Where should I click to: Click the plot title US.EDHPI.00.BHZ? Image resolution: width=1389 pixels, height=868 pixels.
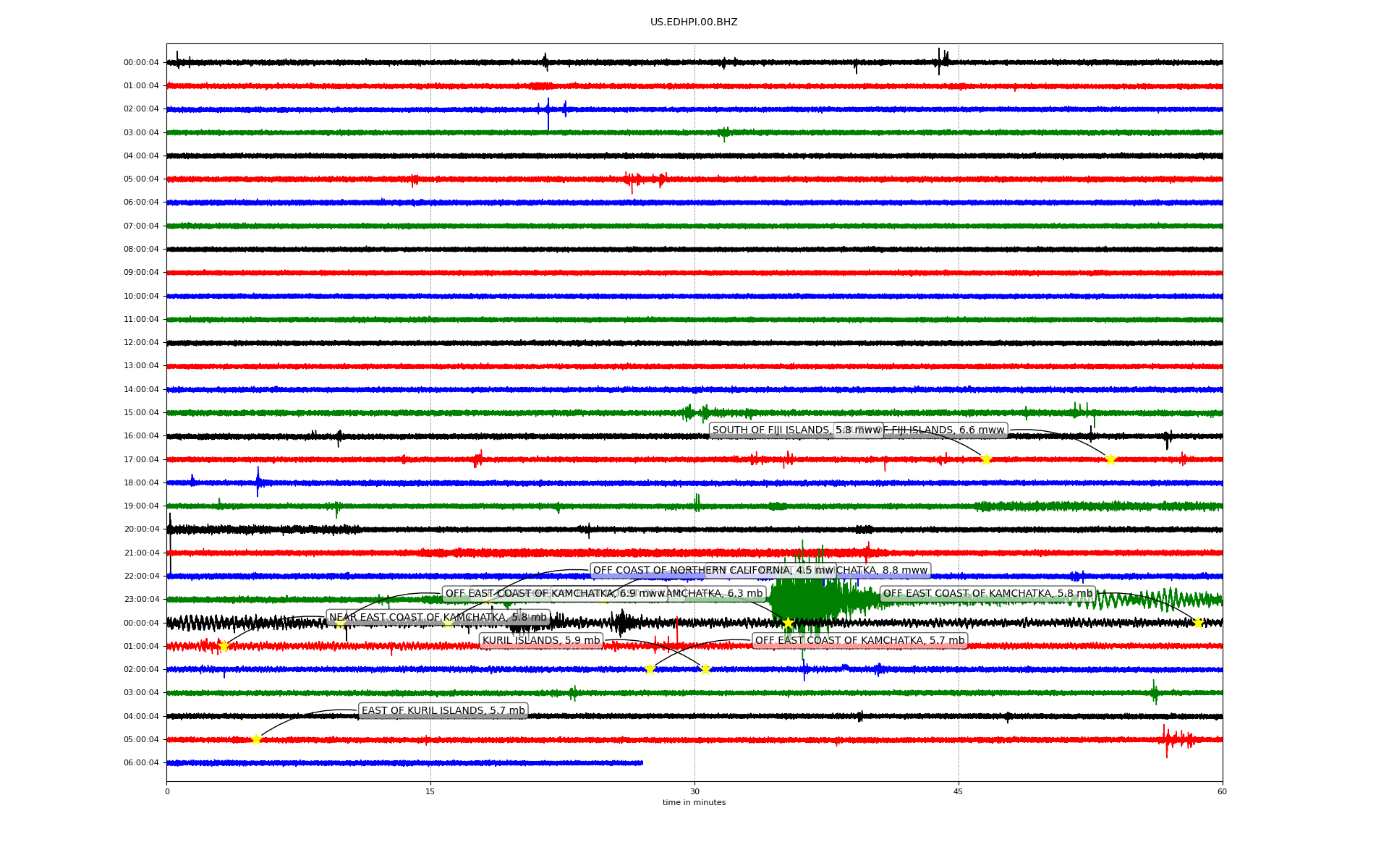[x=694, y=22]
